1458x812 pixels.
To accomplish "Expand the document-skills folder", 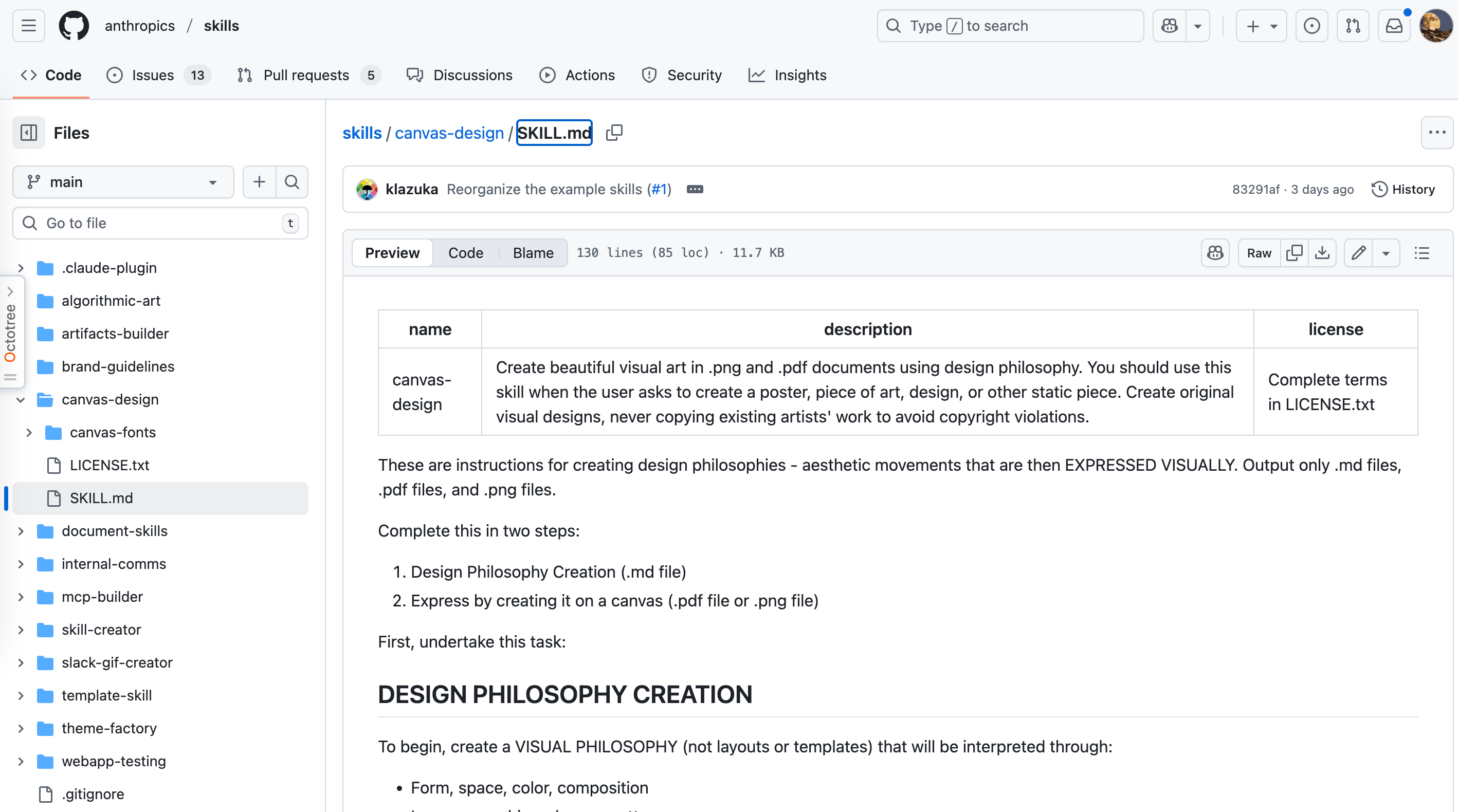I will [21, 531].
